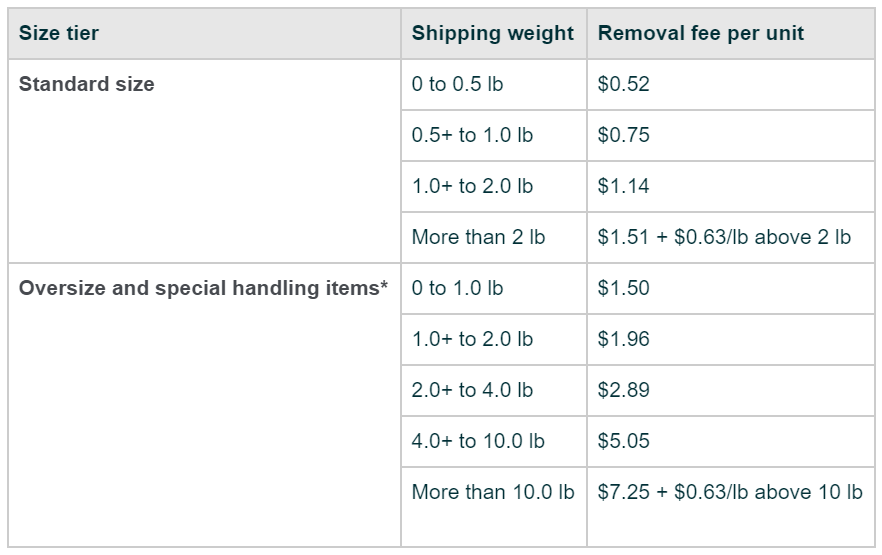The width and height of the screenshot is (882, 555).
Task: Select the $1.50 oversize fee cell
Action: (x=624, y=288)
